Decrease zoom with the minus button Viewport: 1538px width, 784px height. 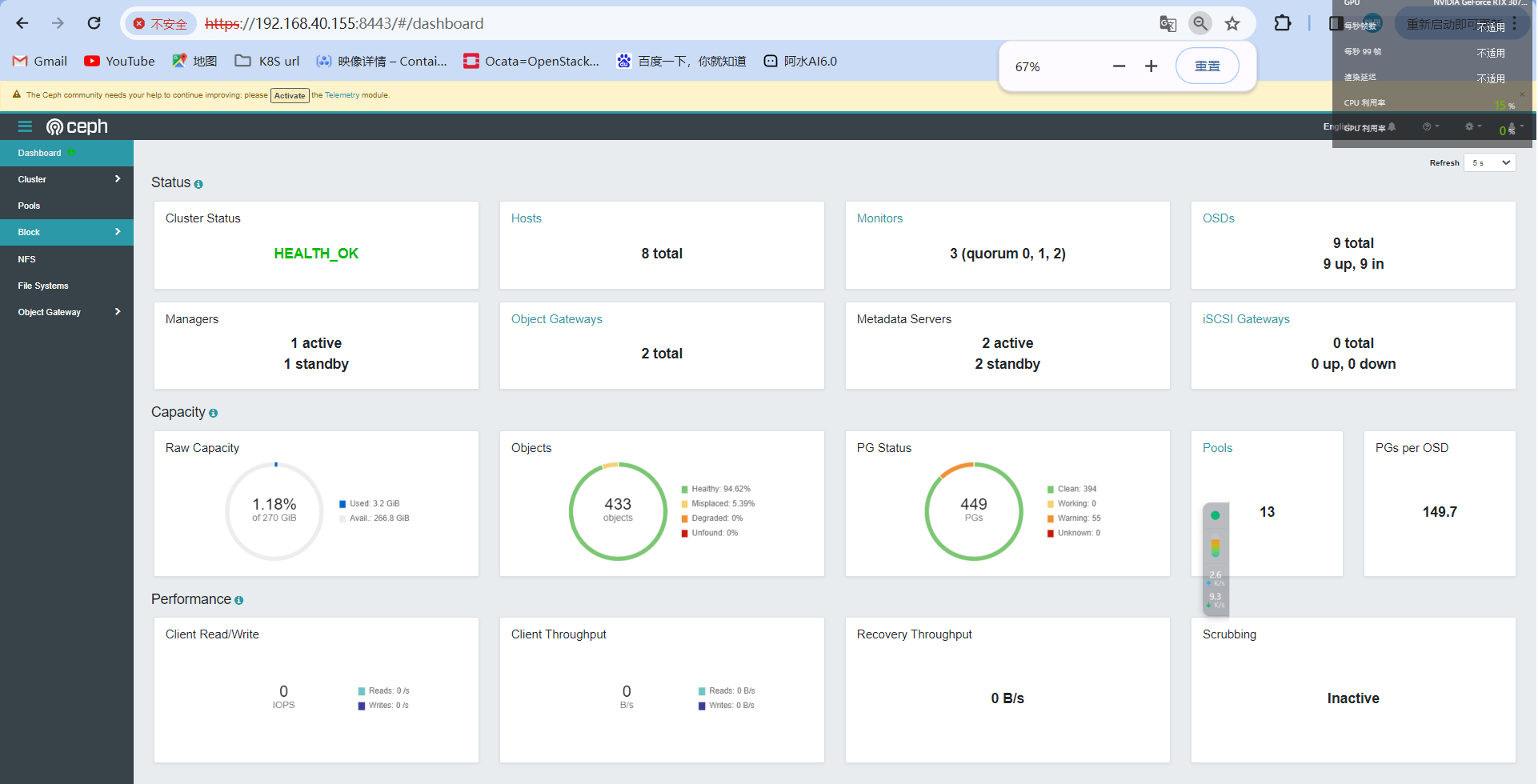[x=1119, y=66]
